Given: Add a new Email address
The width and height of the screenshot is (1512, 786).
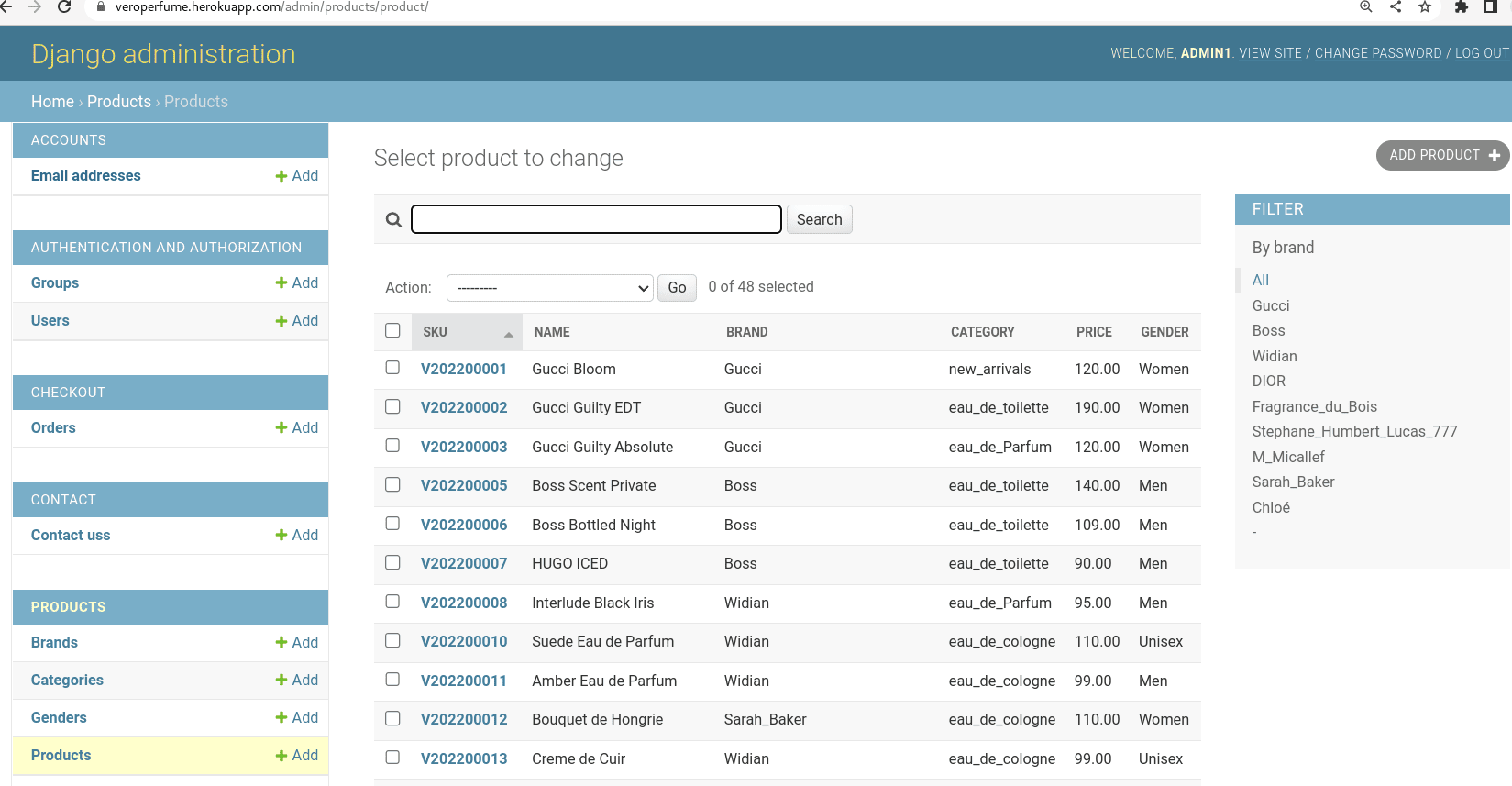Looking at the screenshot, I should tap(297, 176).
